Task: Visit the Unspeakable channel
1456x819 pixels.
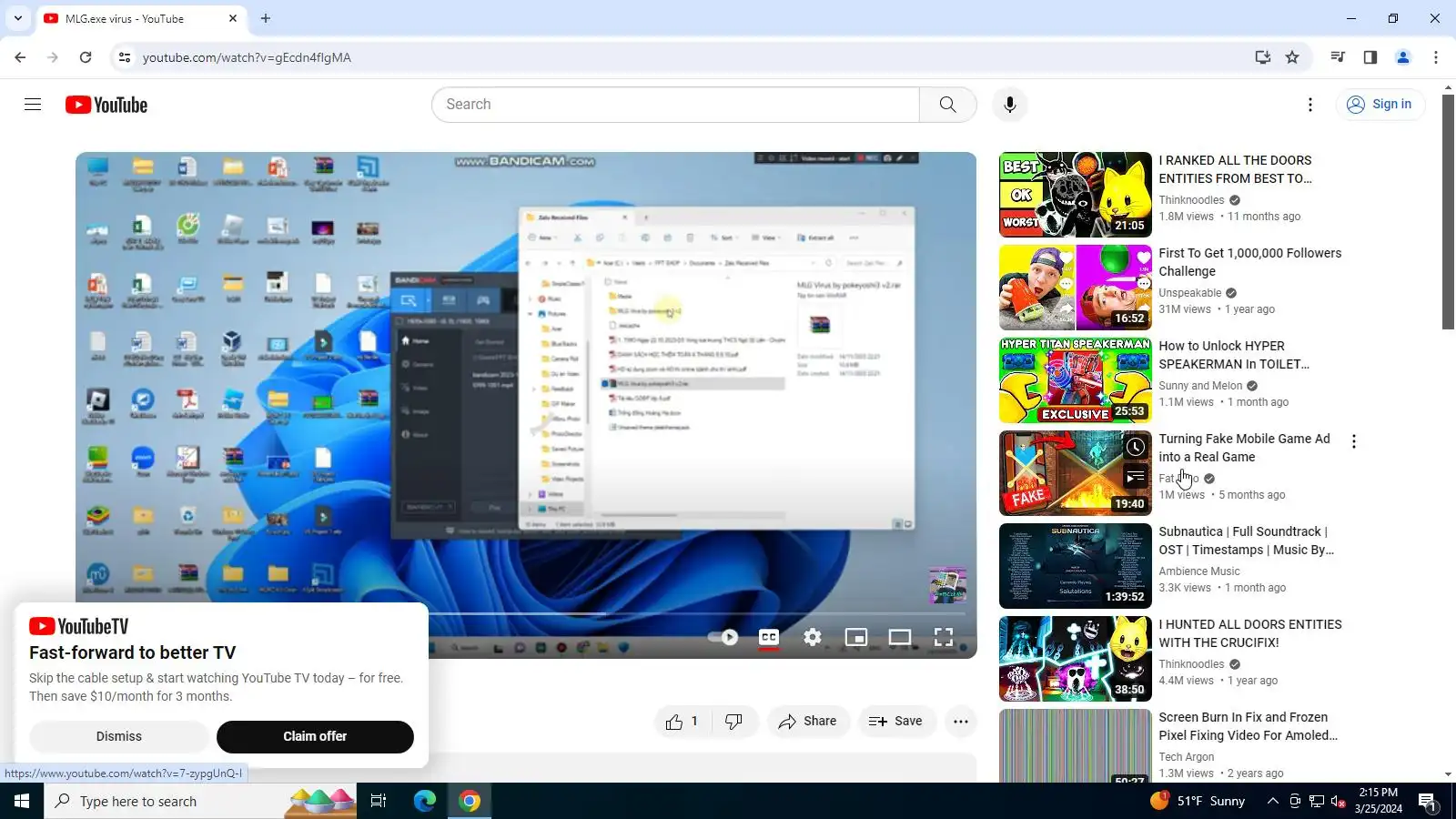Action: tap(1189, 293)
